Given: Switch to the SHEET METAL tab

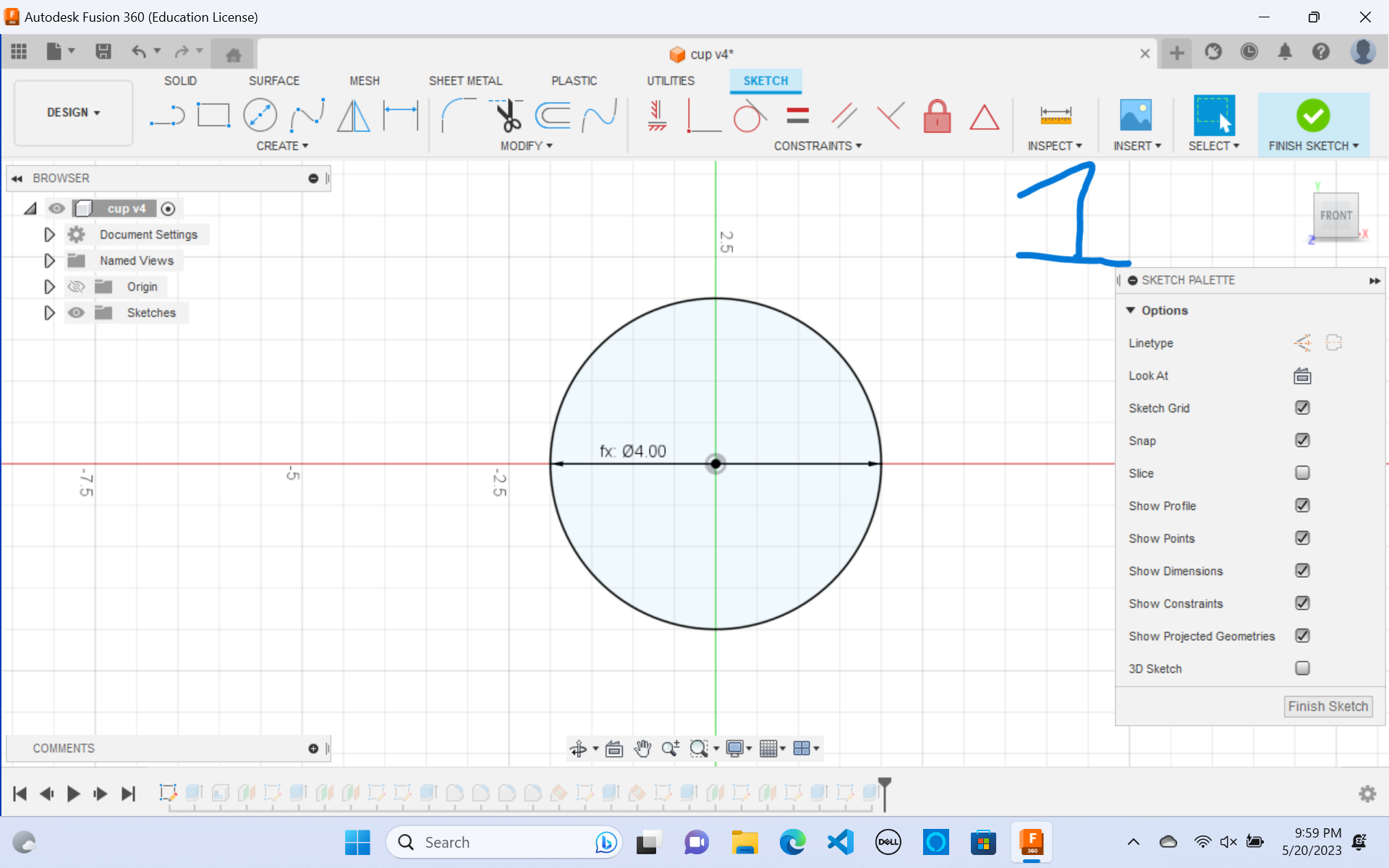Looking at the screenshot, I should [x=465, y=80].
